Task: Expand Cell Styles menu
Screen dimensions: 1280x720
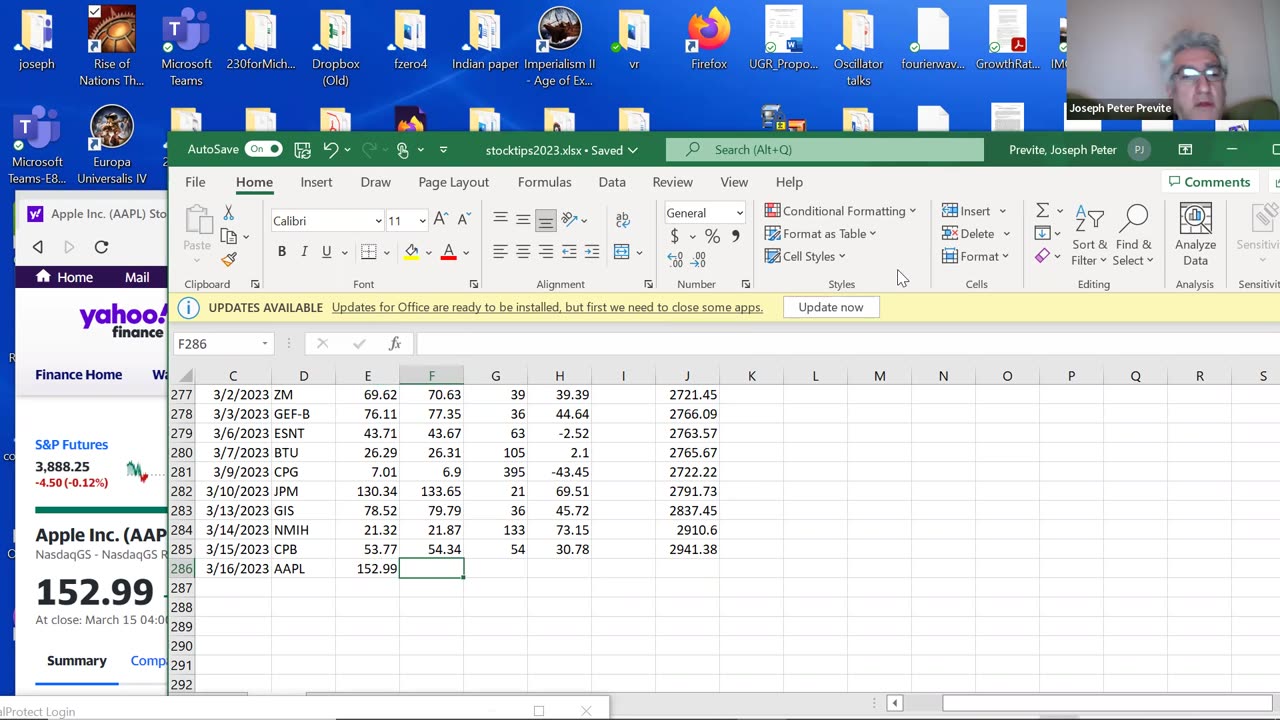Action: coord(805,256)
